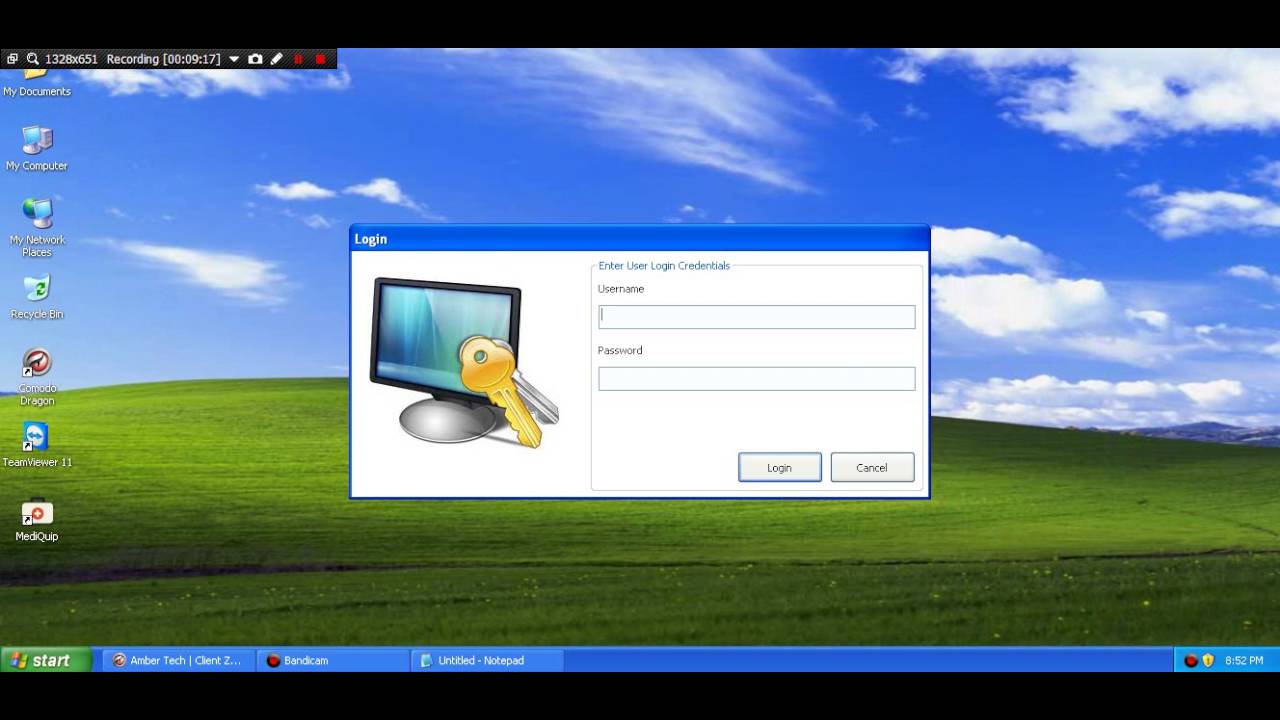This screenshot has height=720, width=1280.
Task: Cancel the login dialog
Action: 872,467
